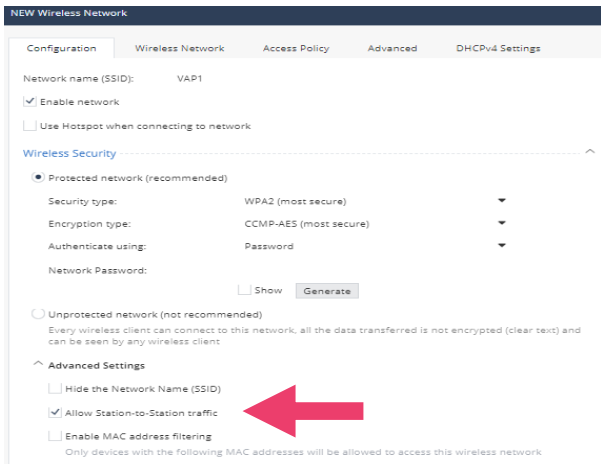
Task: Click the Generate password button
Action: pos(326,291)
